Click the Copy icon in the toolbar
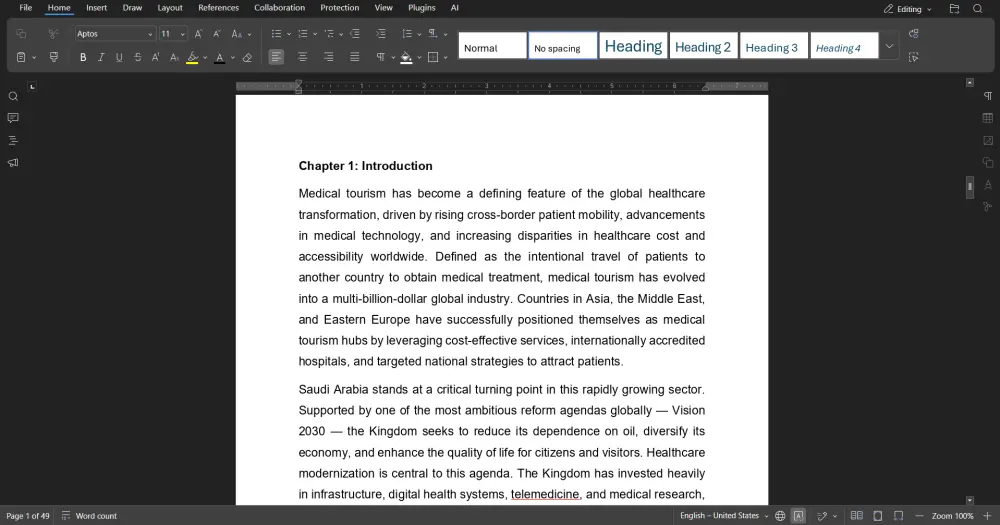The height and width of the screenshot is (525, 1000). (21, 34)
